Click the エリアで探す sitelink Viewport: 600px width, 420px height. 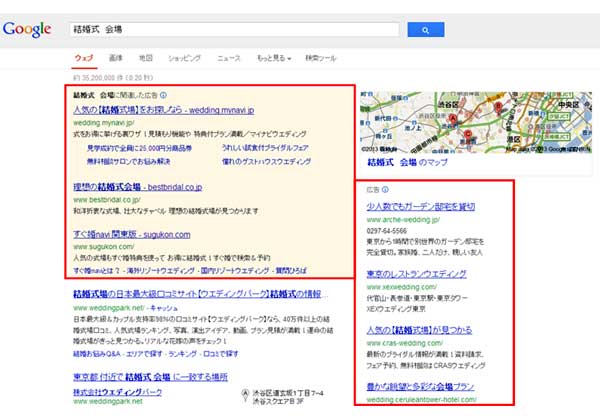144,354
